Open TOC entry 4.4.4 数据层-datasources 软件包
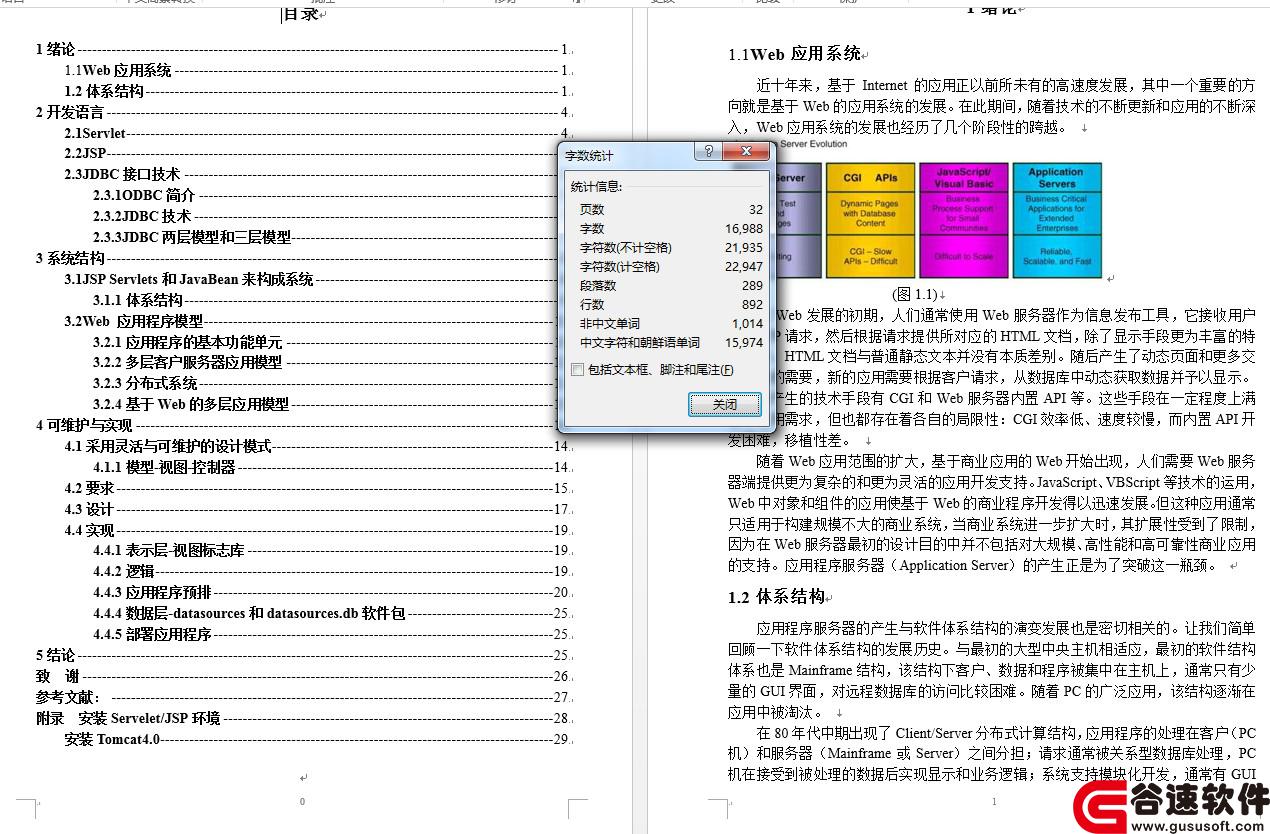The width and height of the screenshot is (1270, 834). 331,613
